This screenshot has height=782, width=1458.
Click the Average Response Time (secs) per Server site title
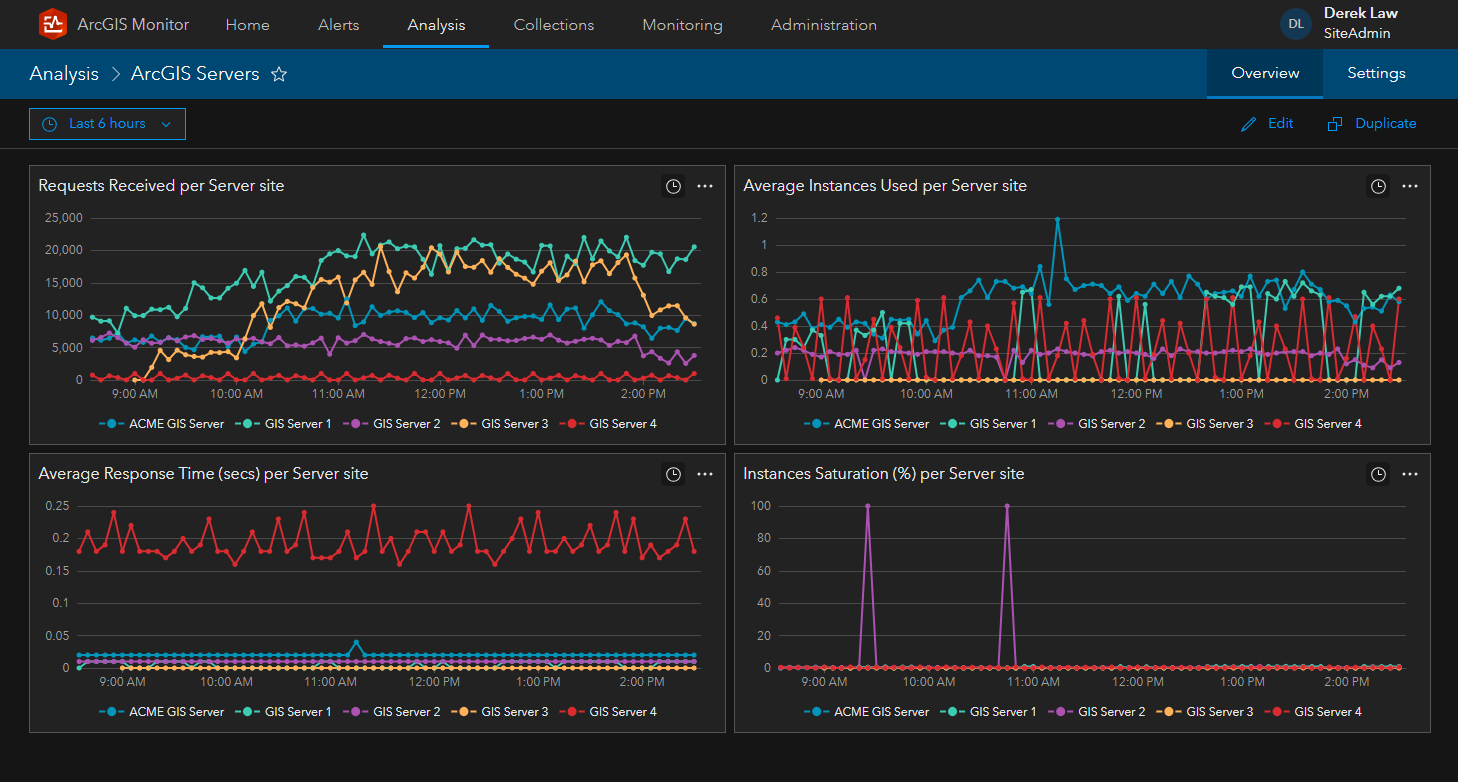pyautogui.click(x=204, y=474)
